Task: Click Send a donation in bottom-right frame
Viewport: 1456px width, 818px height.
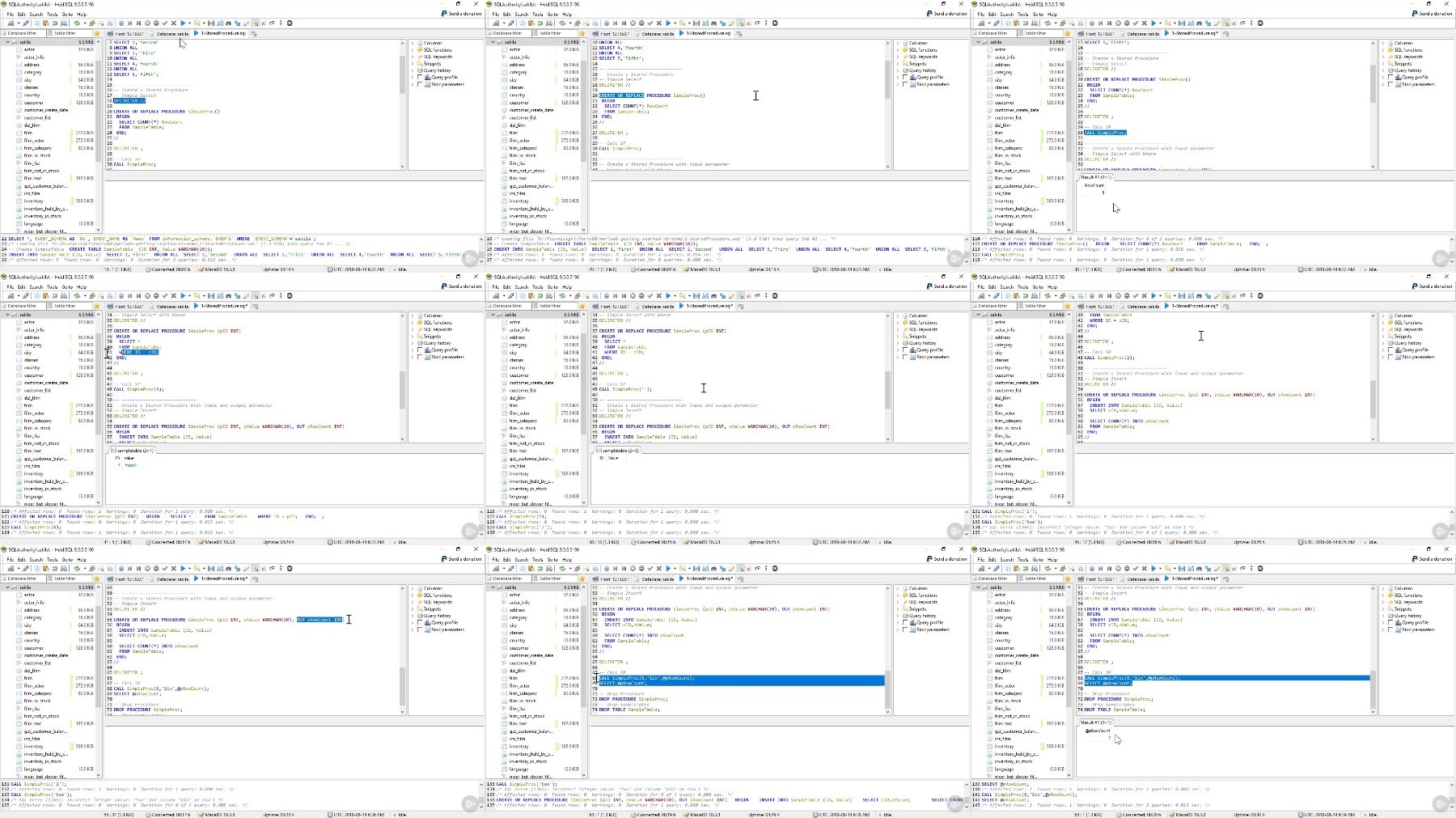Action: [x=1433, y=559]
